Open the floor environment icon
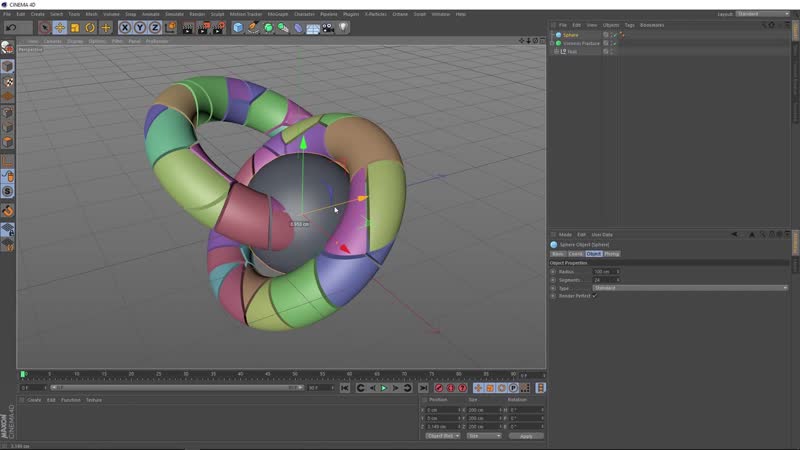The width and height of the screenshot is (800, 450). [x=313, y=28]
